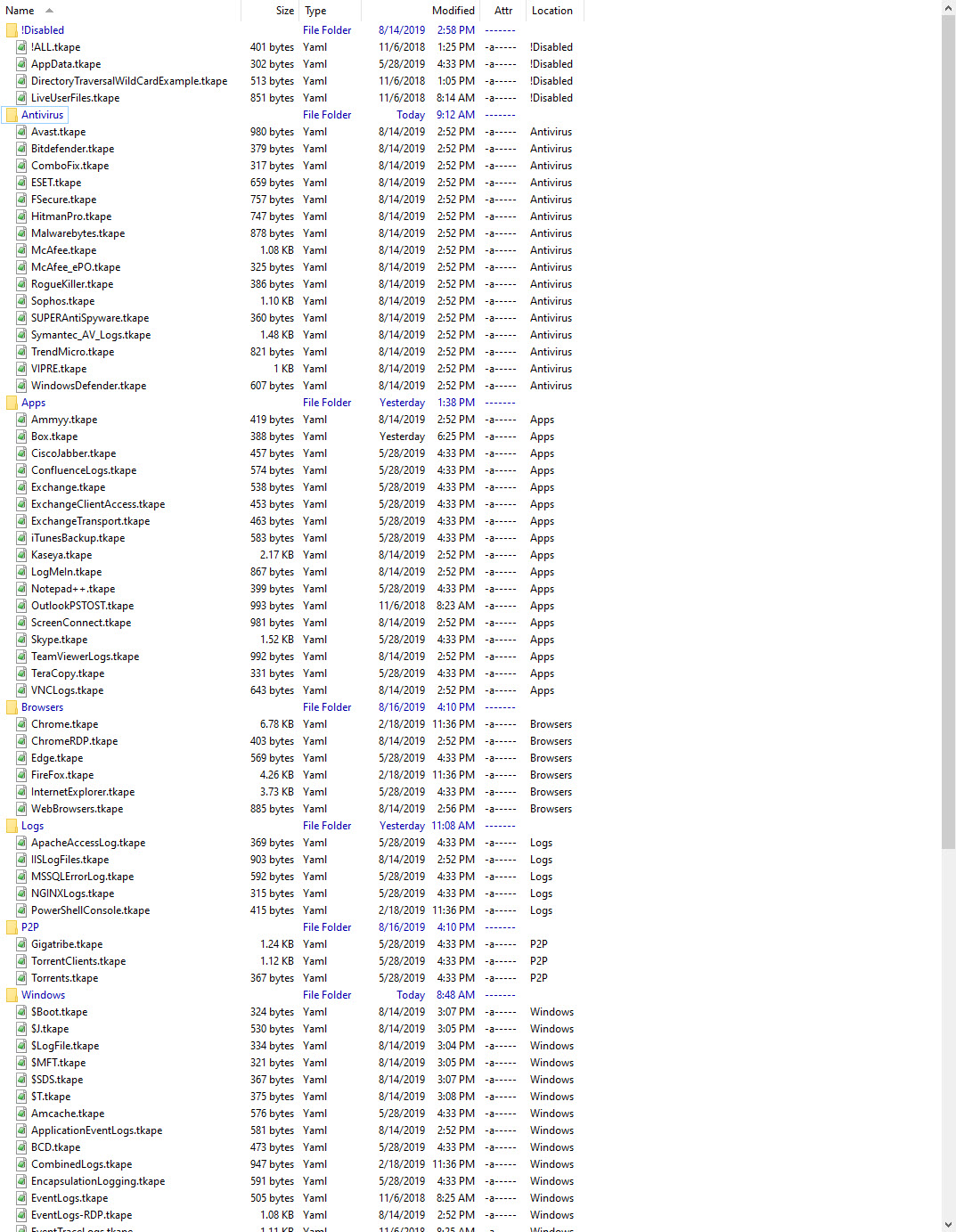Click the file icon beside Chrome.tkape

tap(21, 724)
